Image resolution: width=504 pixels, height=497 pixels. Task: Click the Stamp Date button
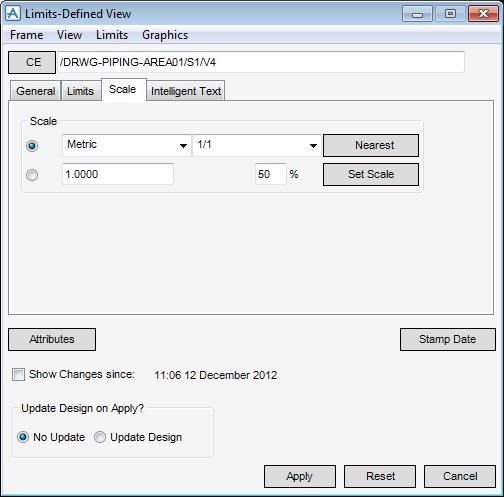[448, 339]
